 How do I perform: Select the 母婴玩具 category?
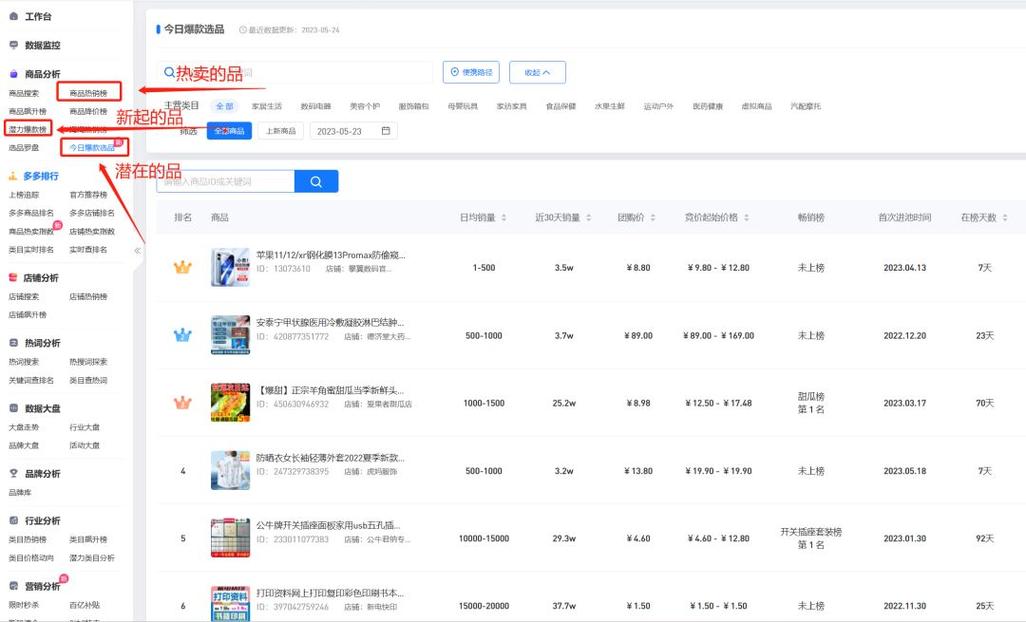[x=463, y=106]
